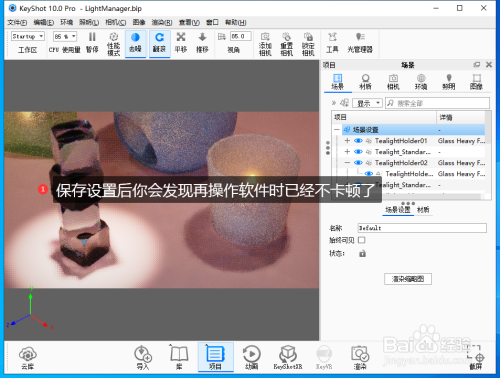Switch to the Scene (场景) tab
The width and height of the screenshot is (500, 378).
pos(338,82)
